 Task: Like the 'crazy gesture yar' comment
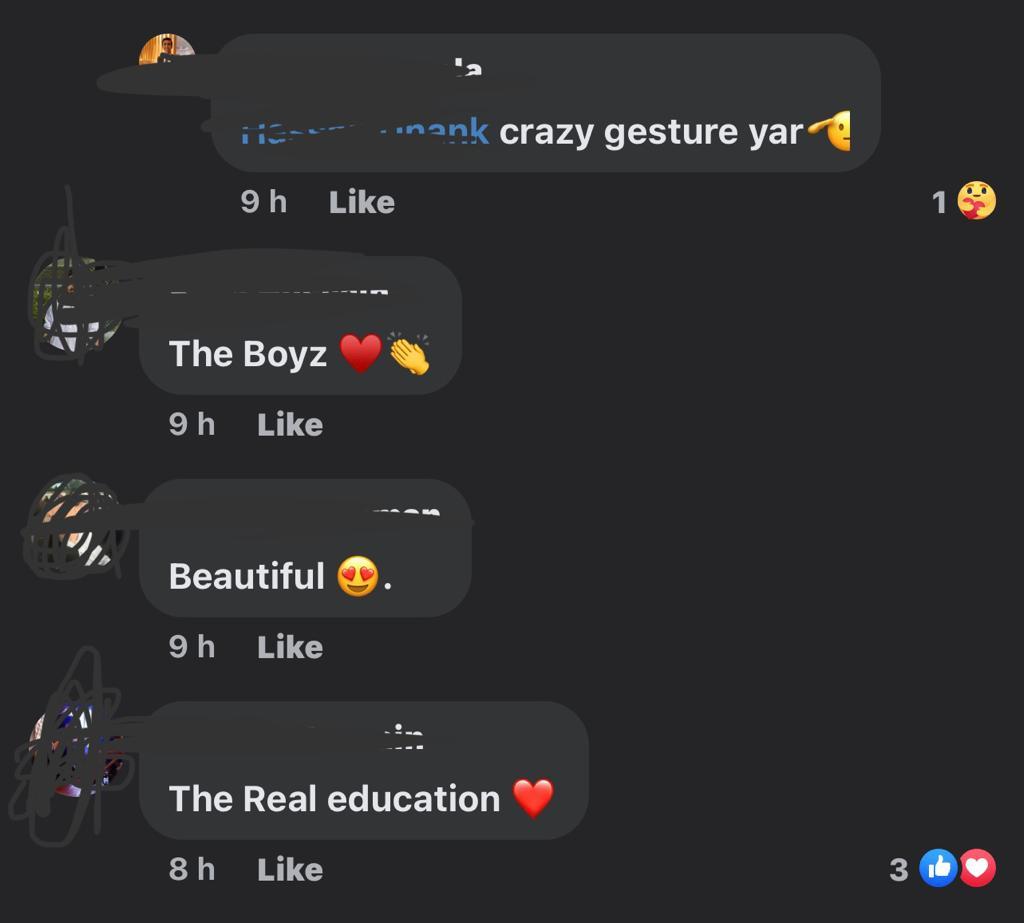click(x=362, y=202)
